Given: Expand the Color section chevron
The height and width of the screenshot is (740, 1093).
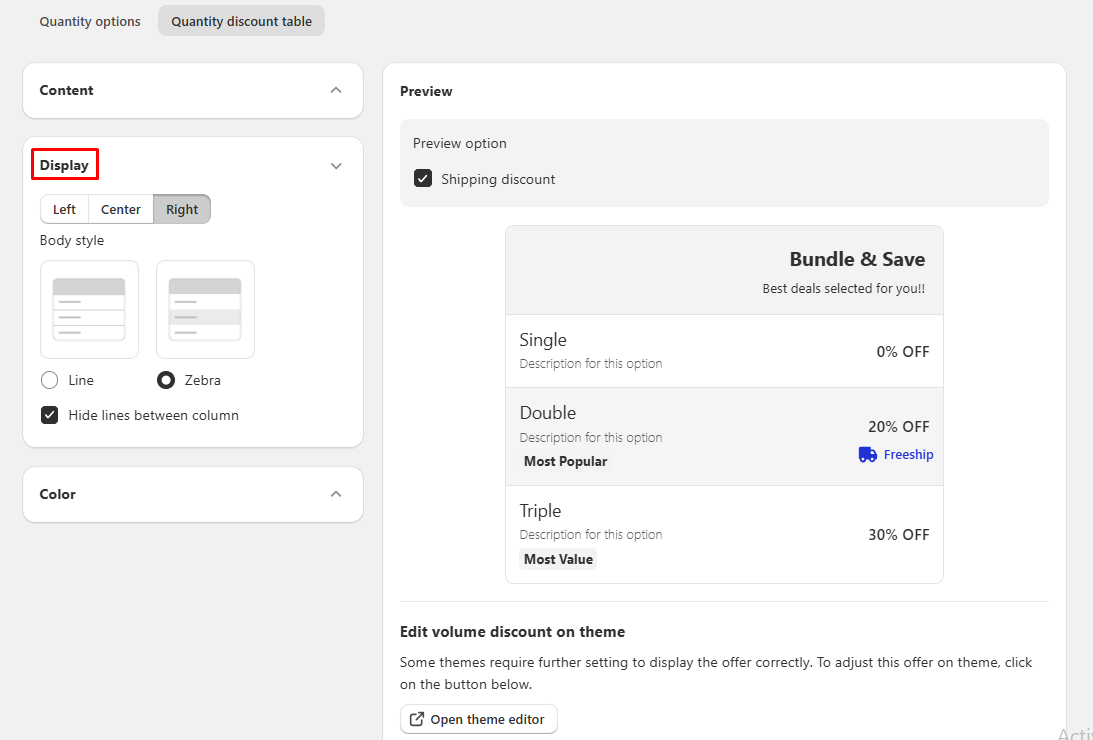Looking at the screenshot, I should 336,494.
